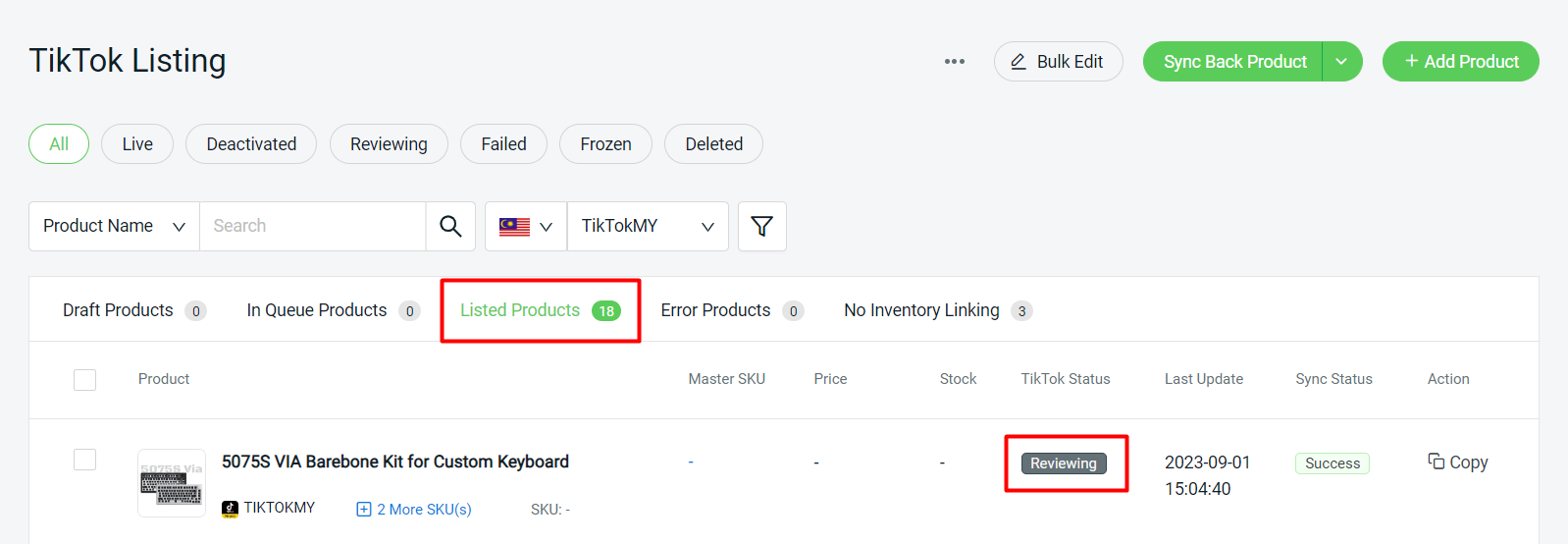Viewport: 1568px width, 544px height.
Task: Click the plus icon beside 2 More SKU(s)
Action: tap(363, 509)
